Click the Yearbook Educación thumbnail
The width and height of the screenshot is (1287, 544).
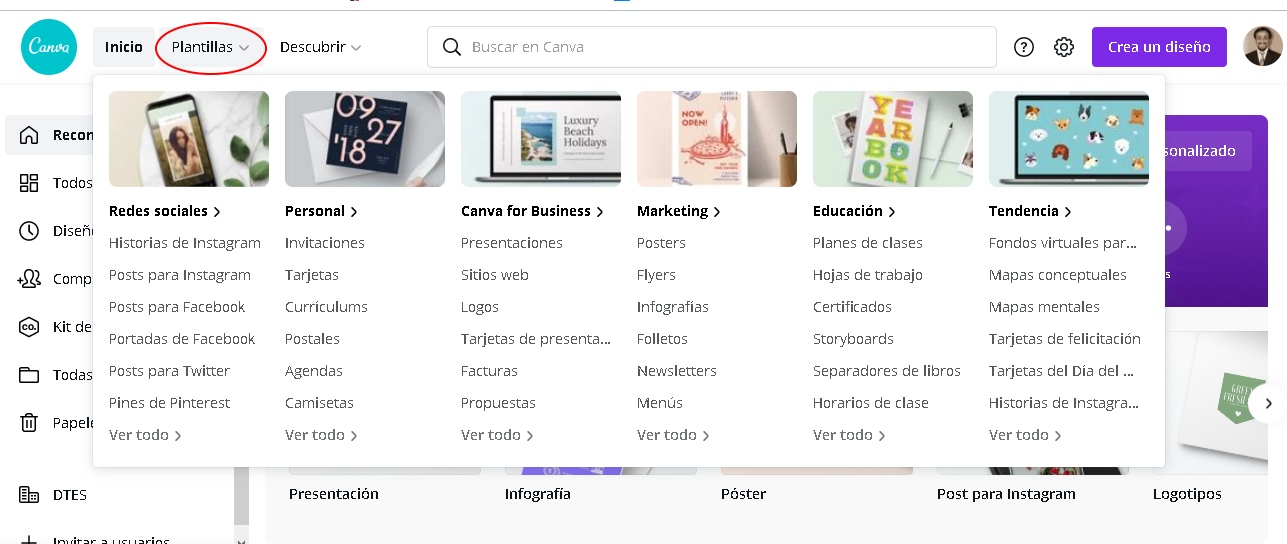click(x=892, y=139)
